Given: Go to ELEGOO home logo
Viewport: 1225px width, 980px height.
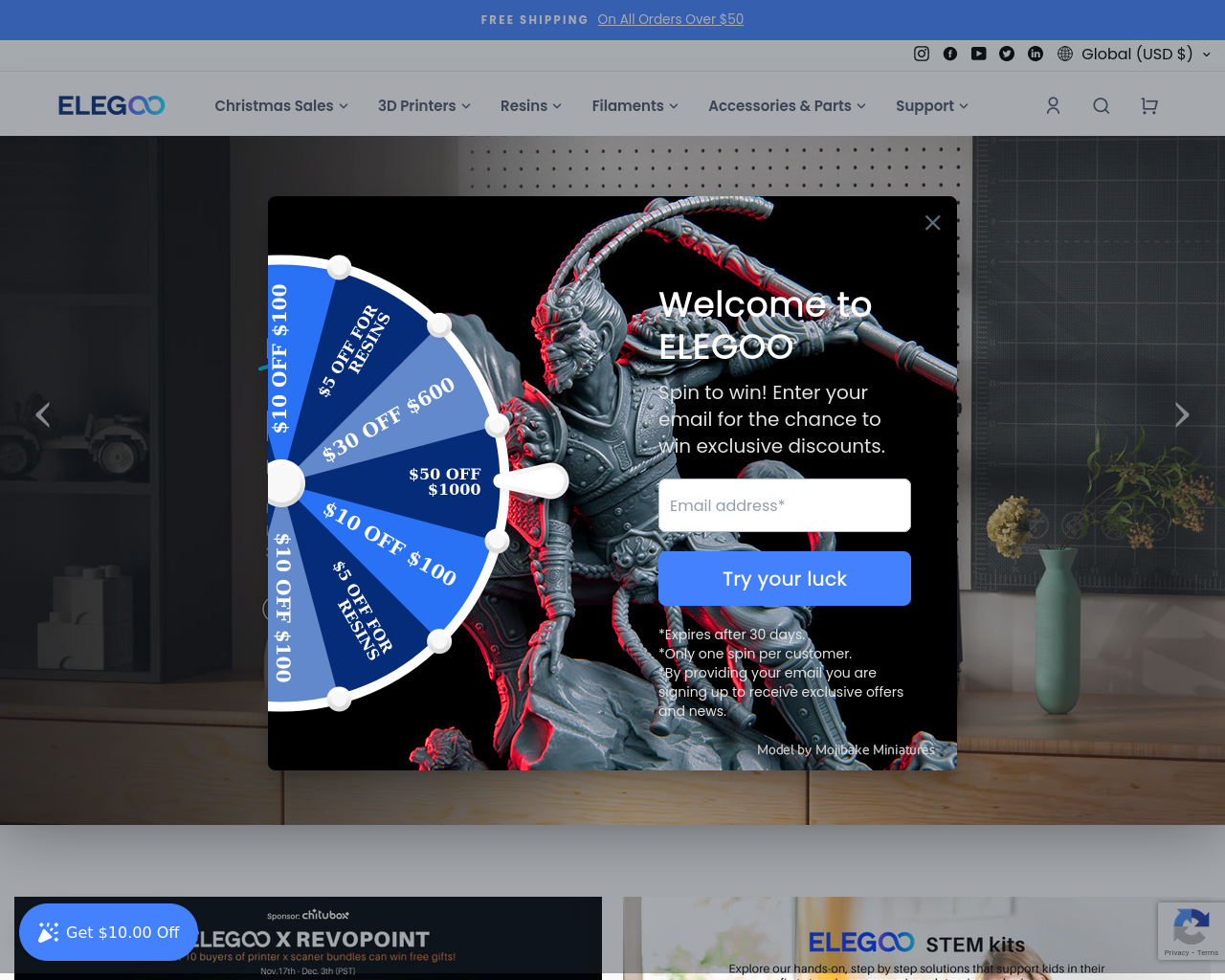Looking at the screenshot, I should point(111,105).
